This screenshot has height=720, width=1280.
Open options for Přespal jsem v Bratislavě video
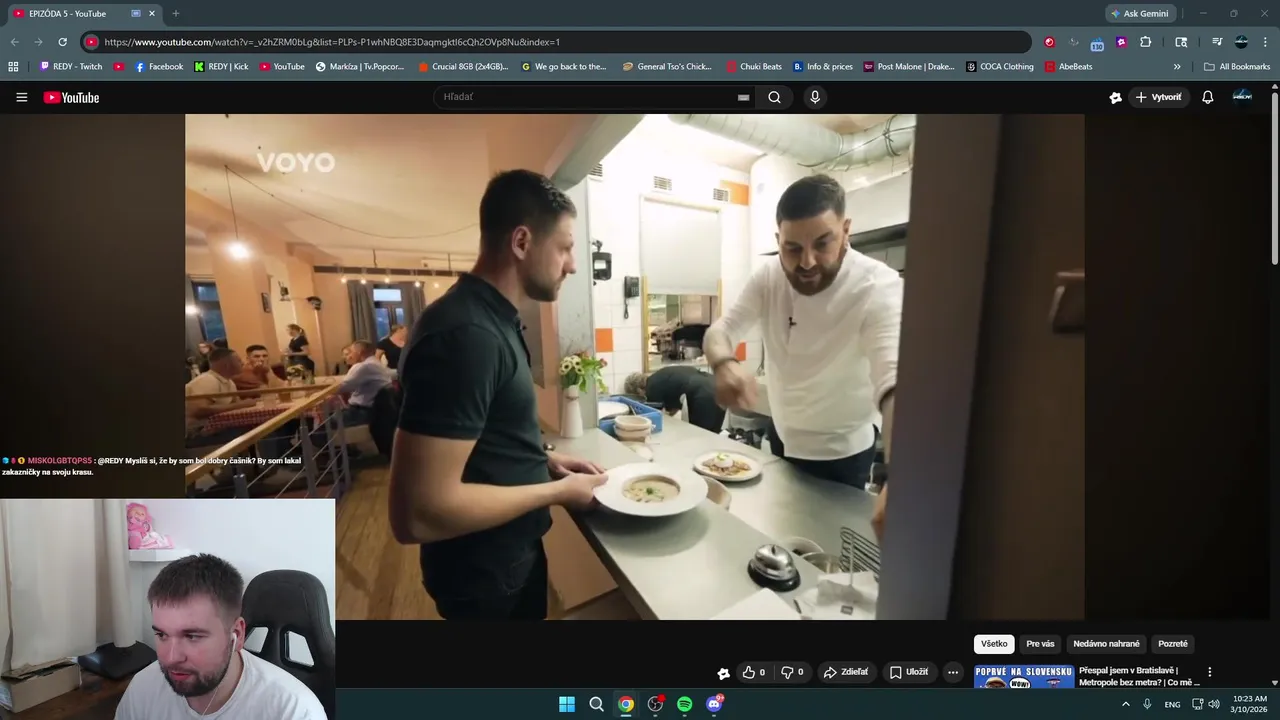[1209, 672]
